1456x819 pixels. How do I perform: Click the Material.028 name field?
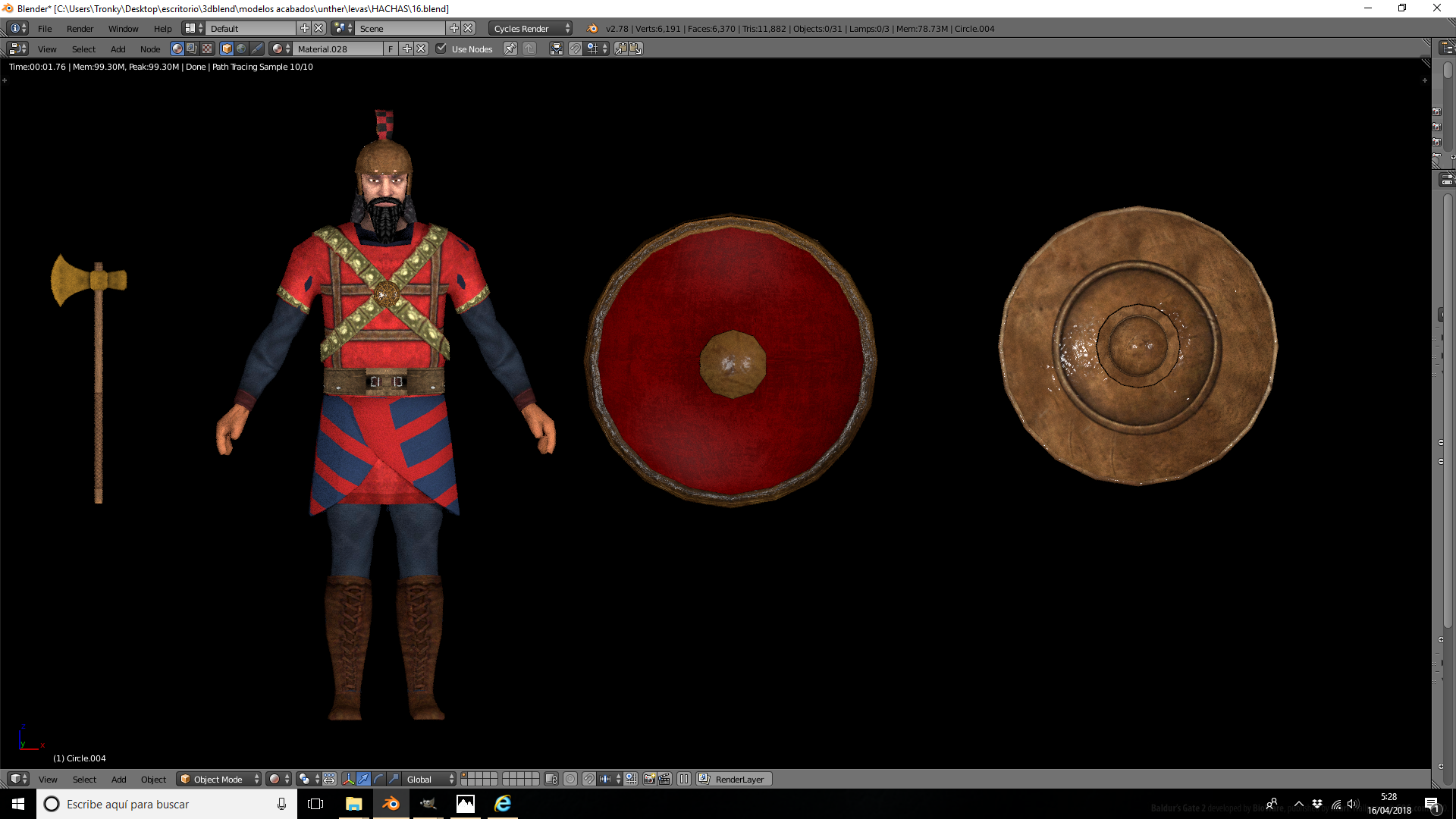click(338, 49)
